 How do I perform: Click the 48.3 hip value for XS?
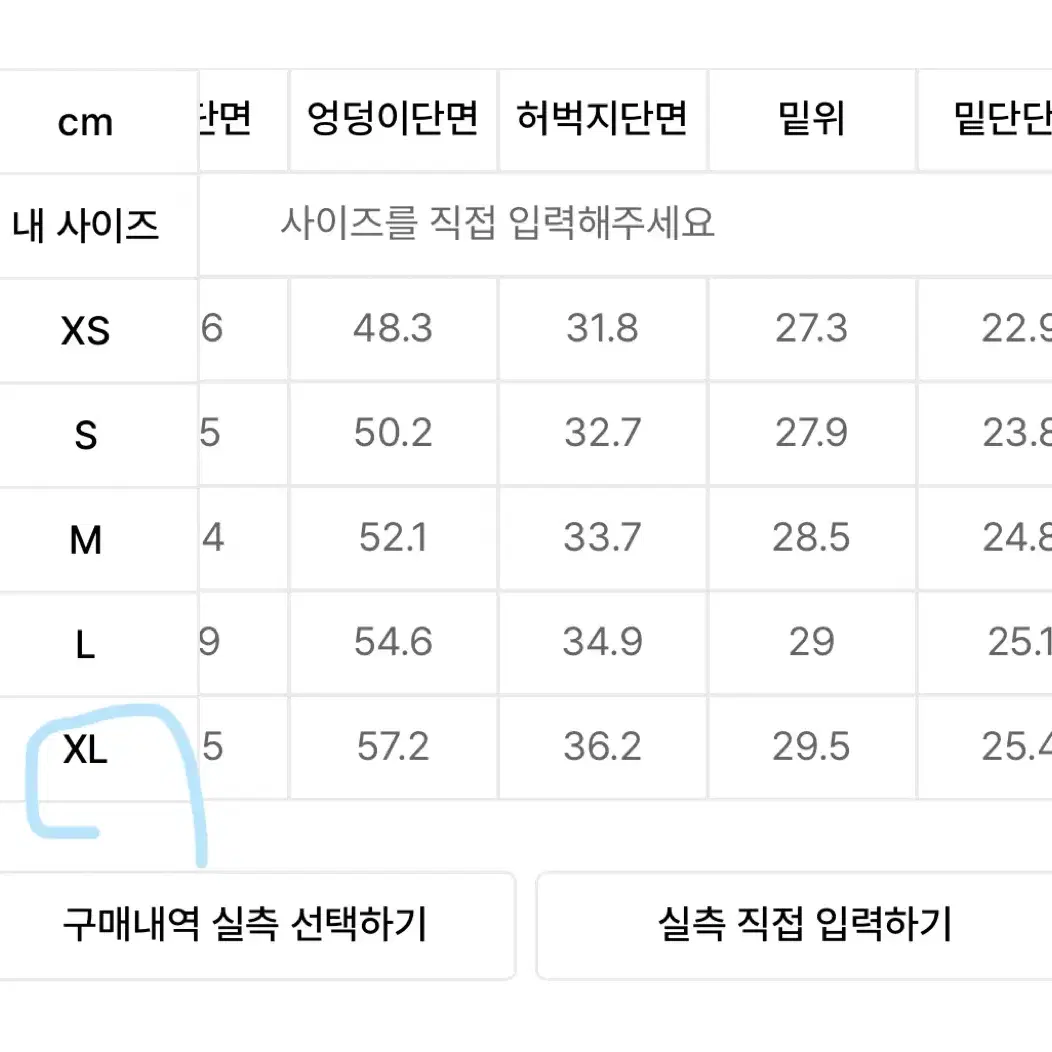point(393,329)
